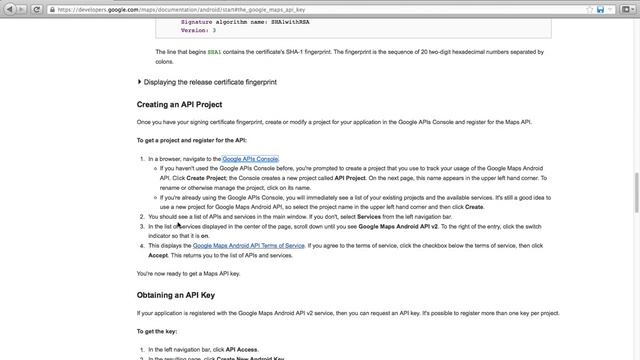Click the bold "Google Maps Android API v2" text
Image resolution: width=640 pixels, height=360 pixels.
[x=398, y=227]
